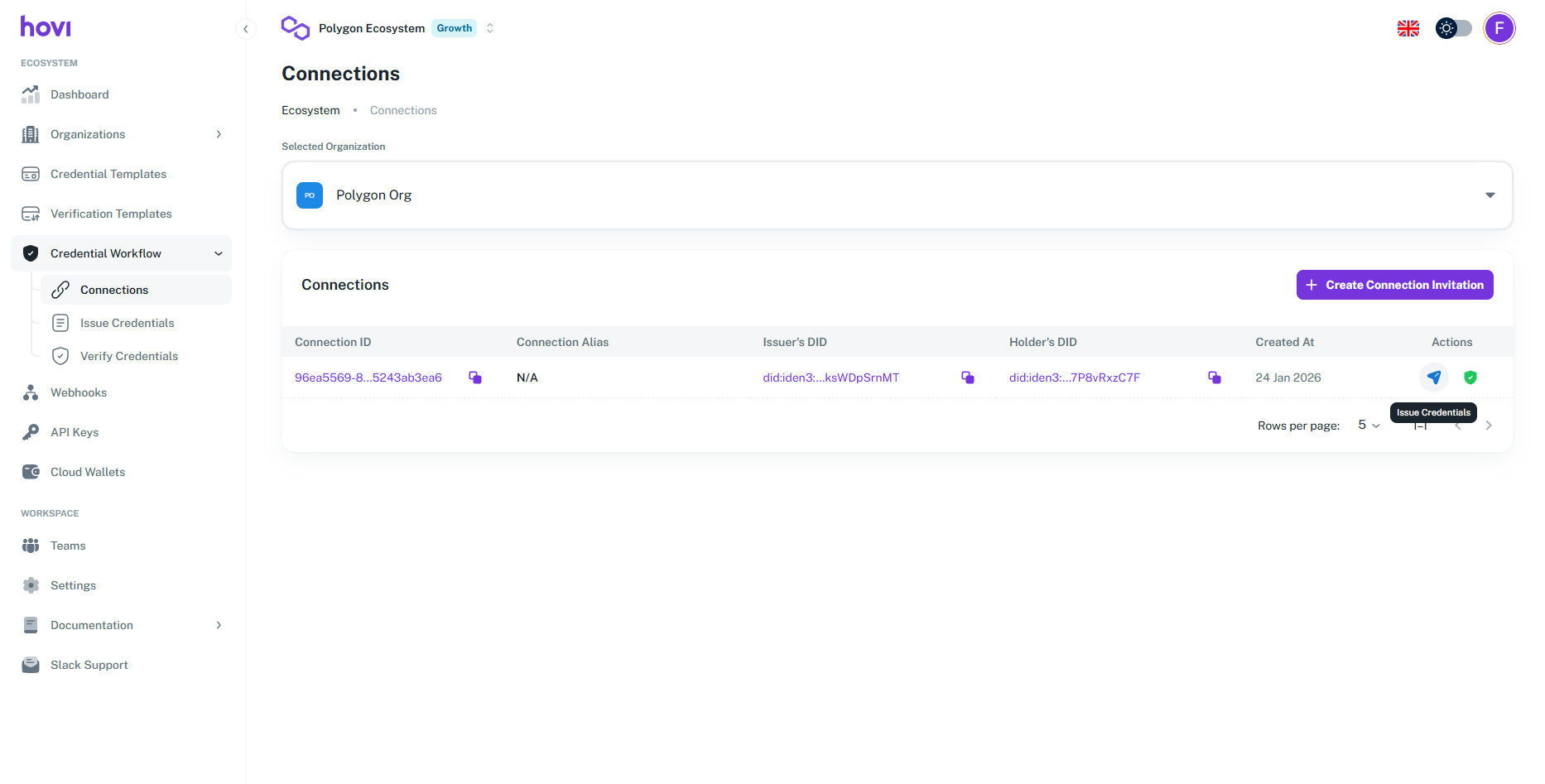The width and height of the screenshot is (1545, 784).
Task: Copy the Holder's DID value
Action: [x=1214, y=378]
